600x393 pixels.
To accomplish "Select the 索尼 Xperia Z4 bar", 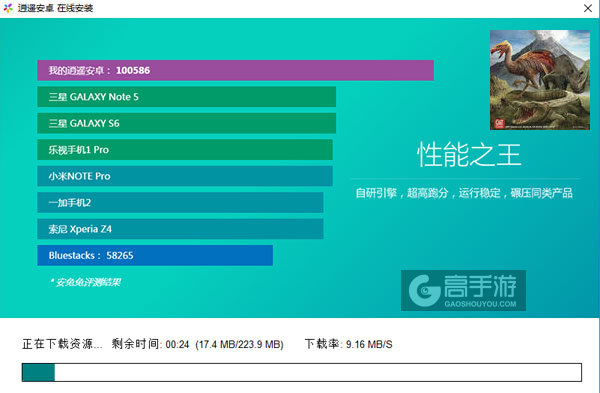I will tap(180, 229).
